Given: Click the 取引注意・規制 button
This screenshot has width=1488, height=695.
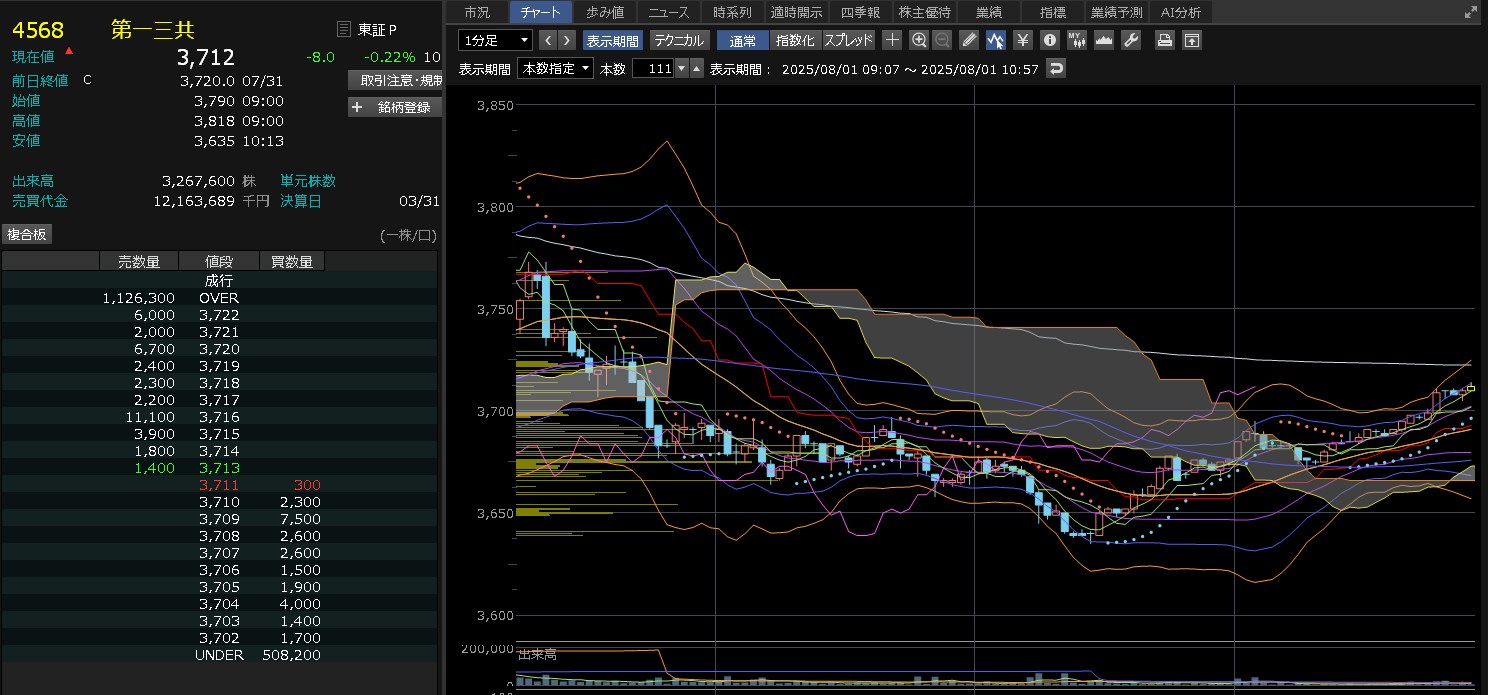Looking at the screenshot, I should click(395, 80).
